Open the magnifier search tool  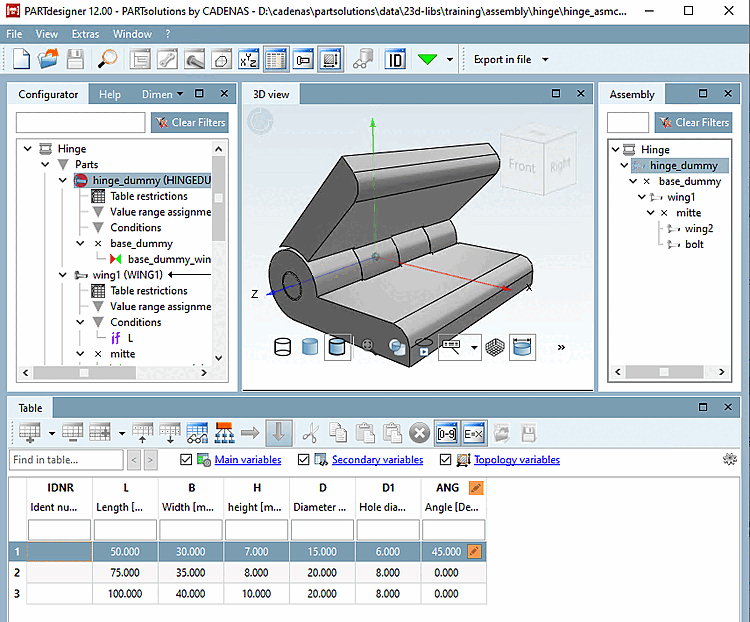108,59
